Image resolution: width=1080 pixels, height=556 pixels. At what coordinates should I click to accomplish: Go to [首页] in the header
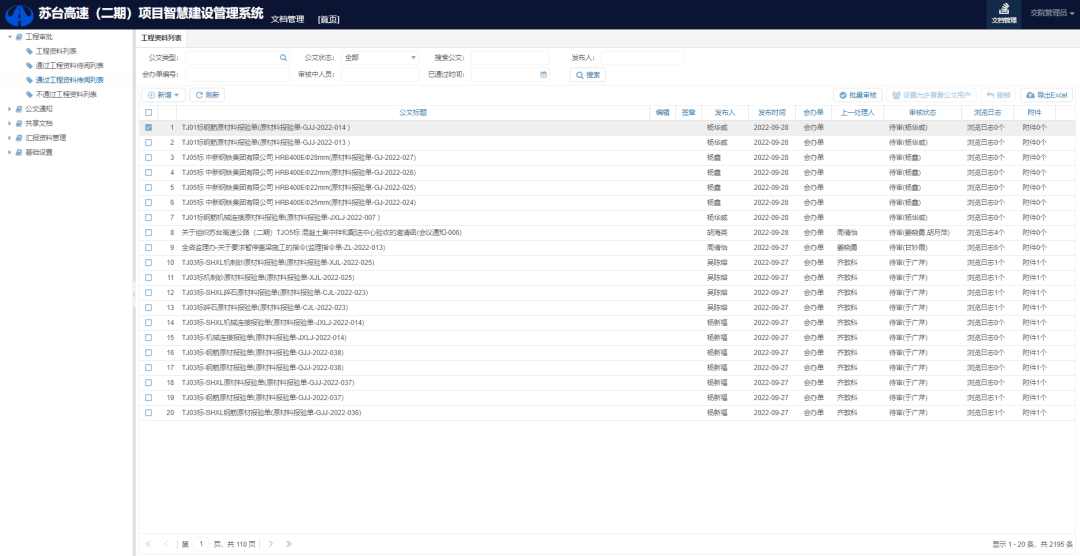(x=329, y=19)
